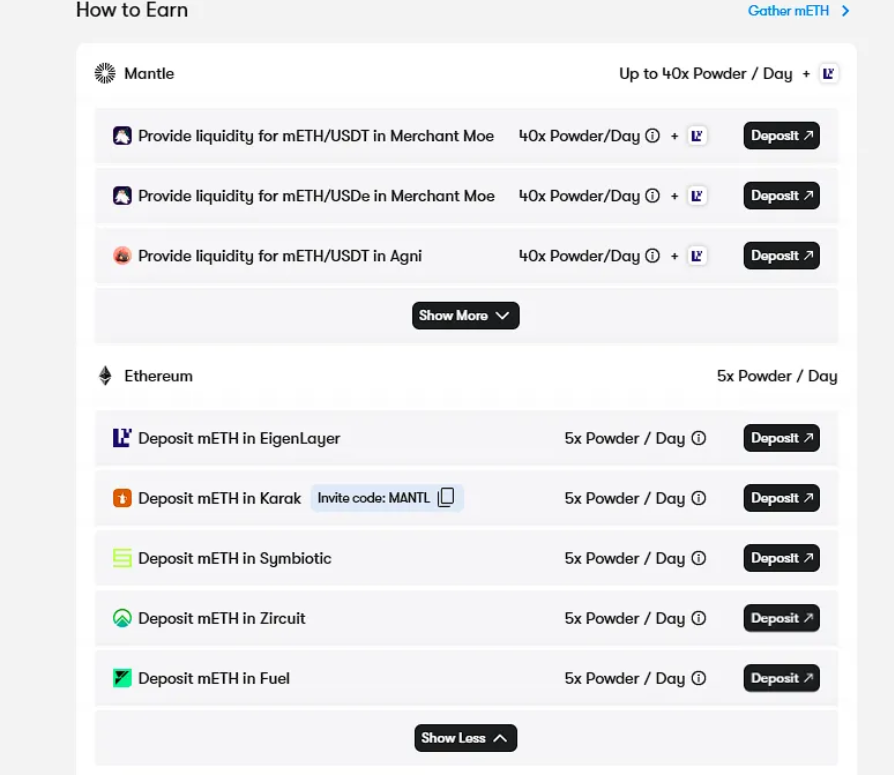
Task: Select the Deposit mETH in Zircuit row
Action: pyautogui.click(x=222, y=618)
